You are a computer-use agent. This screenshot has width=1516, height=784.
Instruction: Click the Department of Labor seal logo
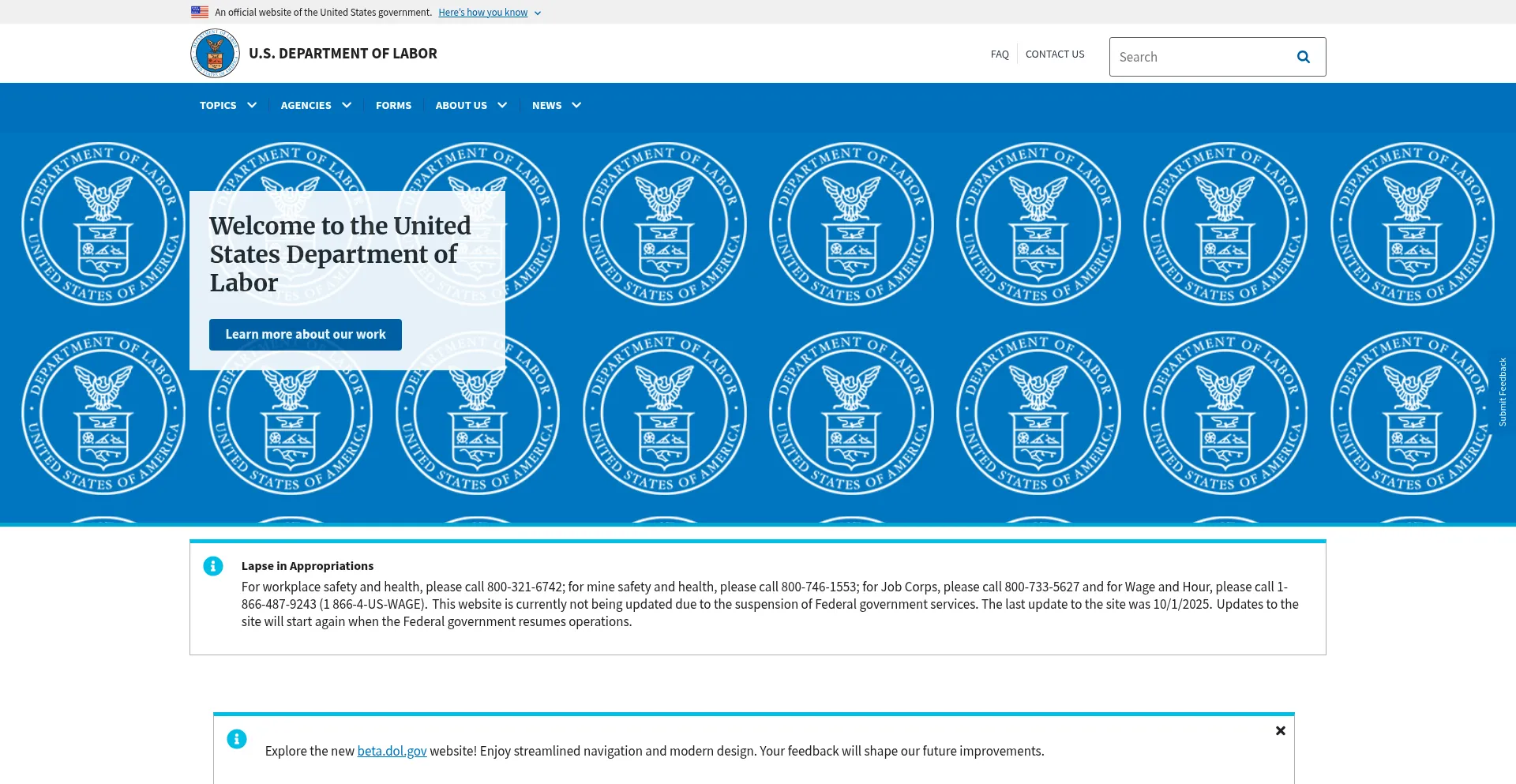(x=215, y=54)
